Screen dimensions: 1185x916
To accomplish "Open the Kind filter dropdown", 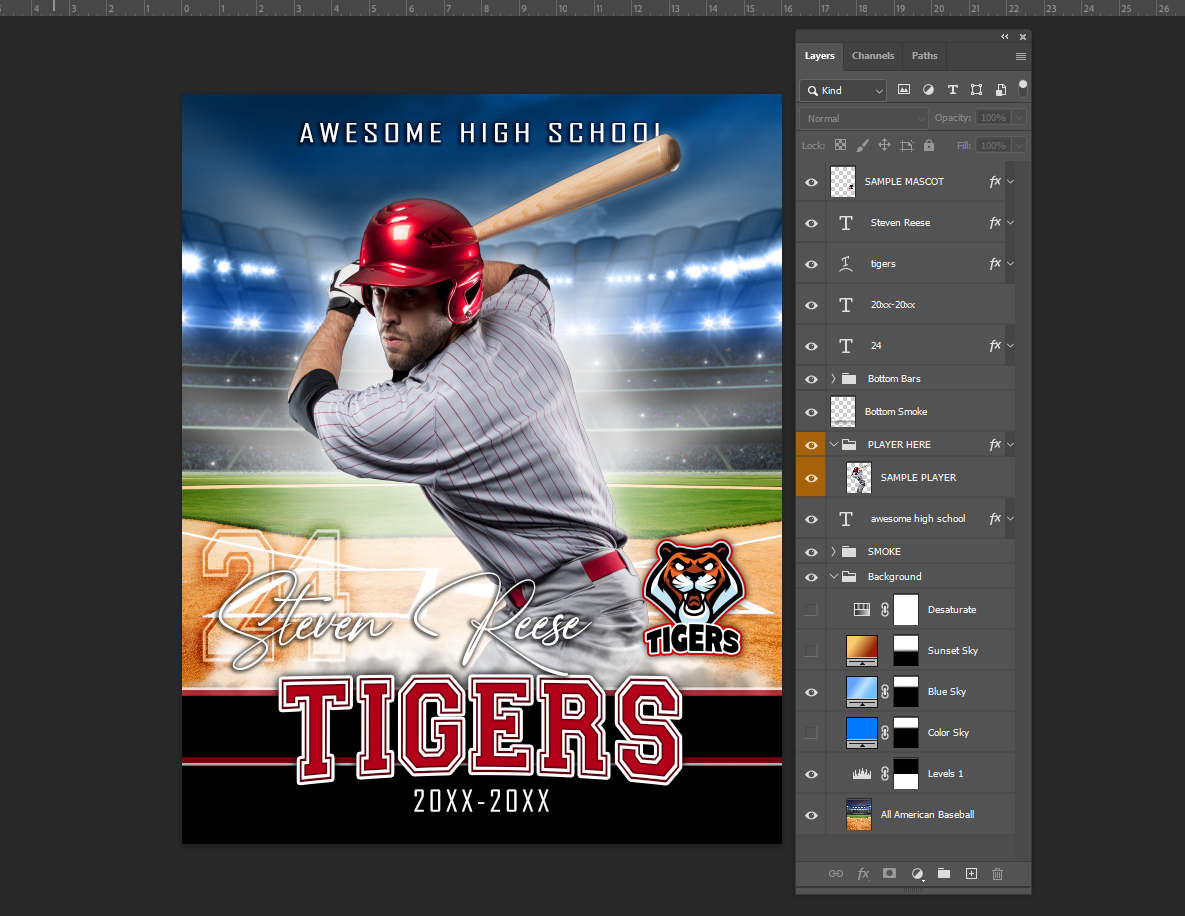I will tap(843, 90).
